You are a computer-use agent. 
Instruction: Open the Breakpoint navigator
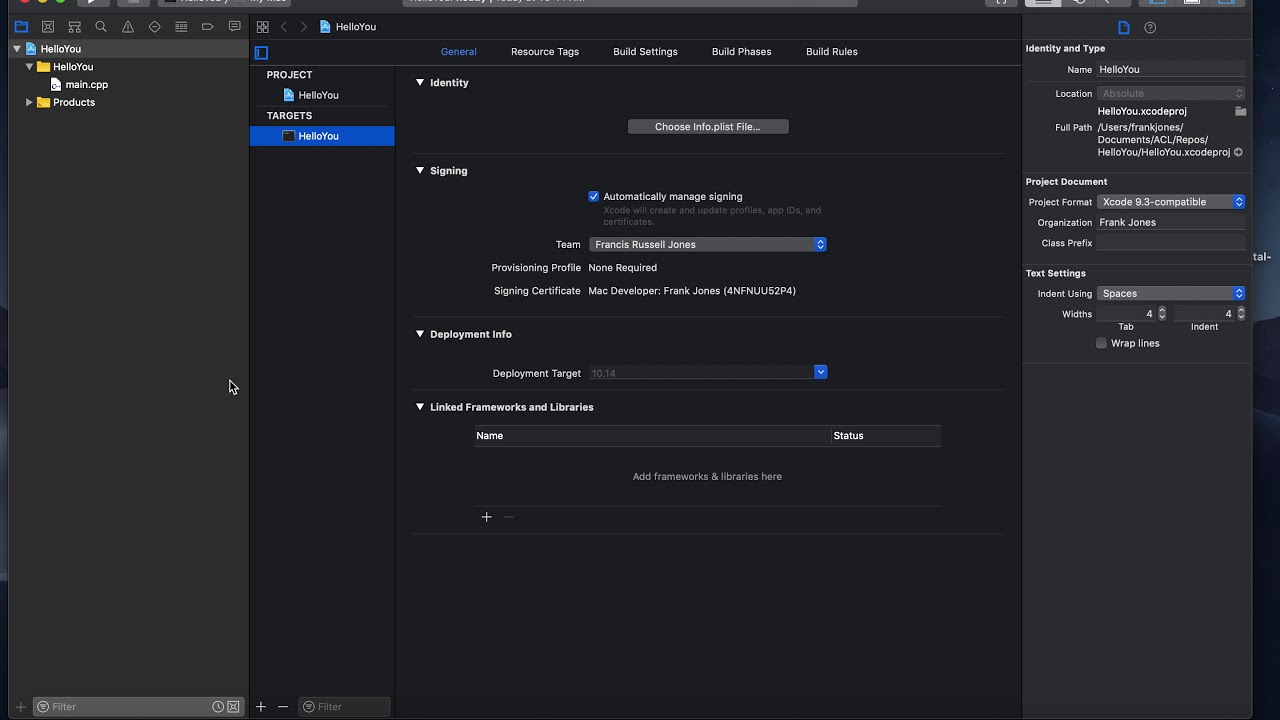(x=208, y=27)
